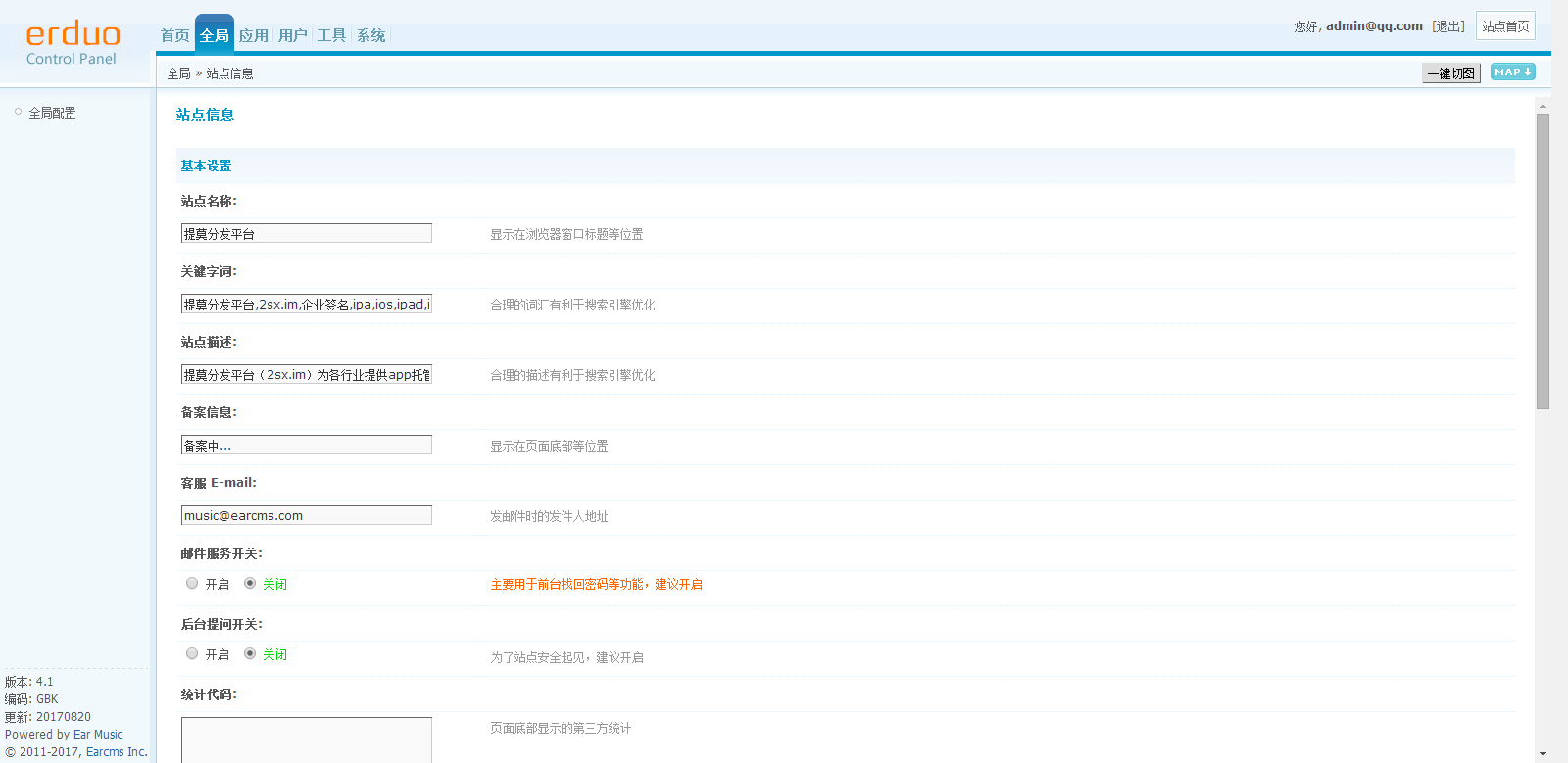
Task: Enable 邮件服务开关 with 开启 radio
Action: pos(192,583)
